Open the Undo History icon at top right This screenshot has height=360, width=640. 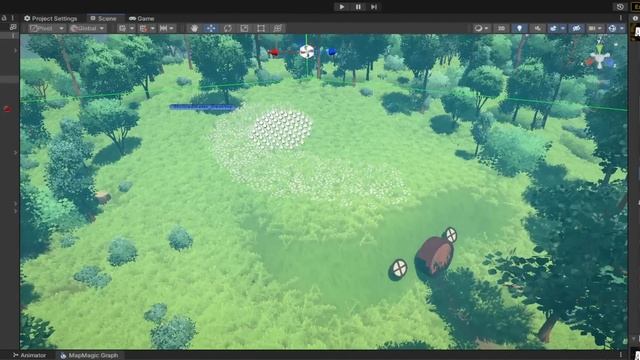[x=620, y=7]
